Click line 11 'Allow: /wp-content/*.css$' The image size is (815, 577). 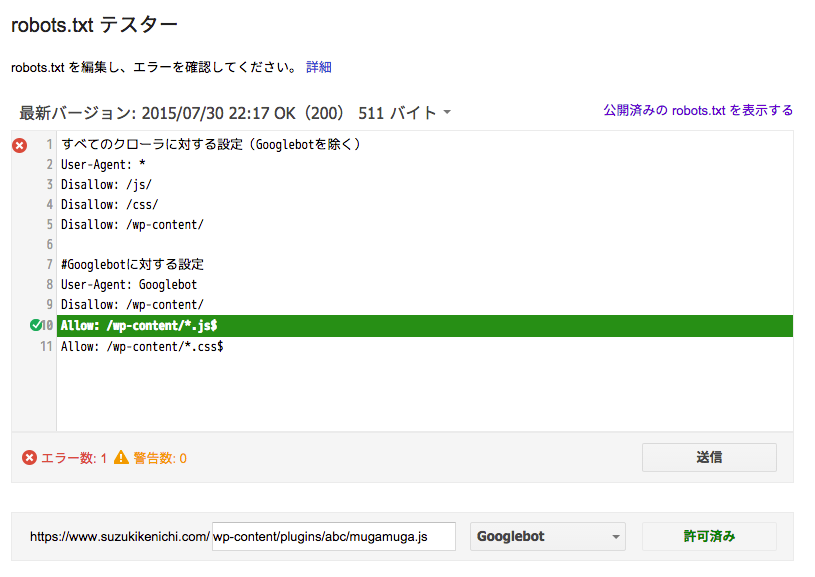point(142,347)
